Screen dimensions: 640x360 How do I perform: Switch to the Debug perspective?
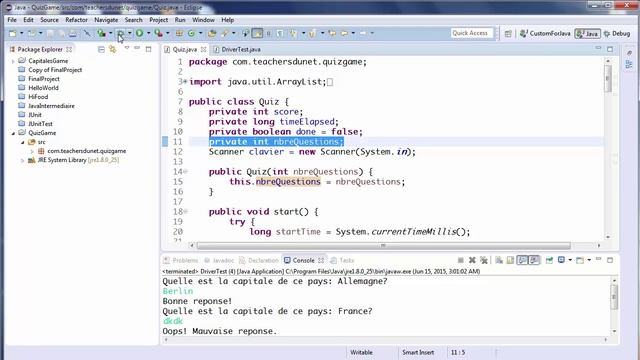pyautogui.click(x=617, y=33)
